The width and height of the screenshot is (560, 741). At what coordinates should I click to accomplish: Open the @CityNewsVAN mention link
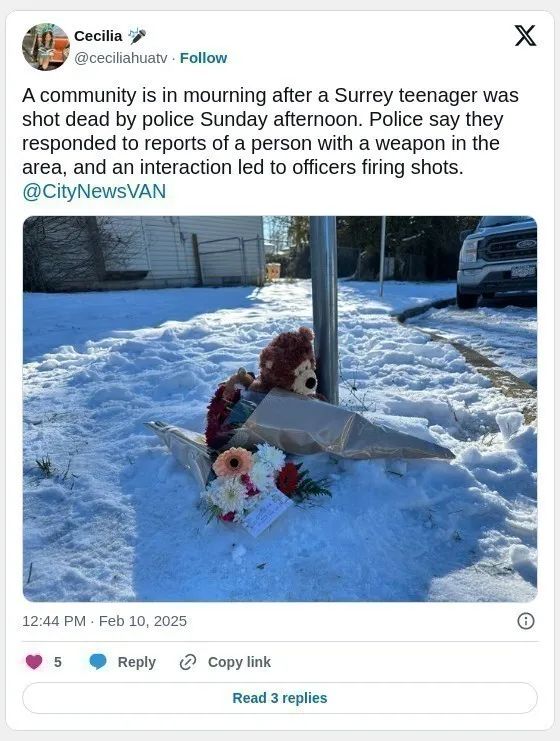pos(94,191)
